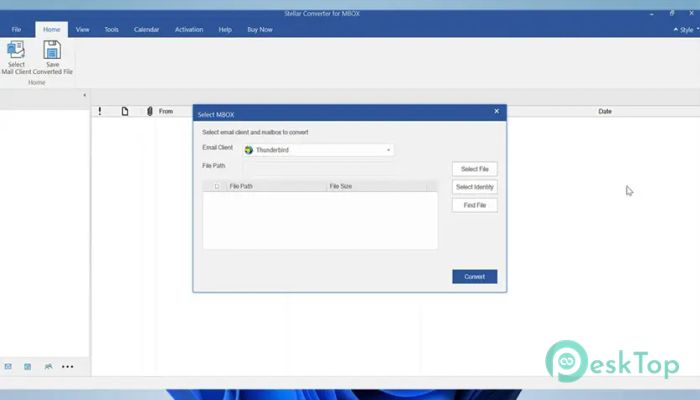The height and width of the screenshot is (400, 700).
Task: Switch to the Home ribbon tab
Action: tap(51, 29)
